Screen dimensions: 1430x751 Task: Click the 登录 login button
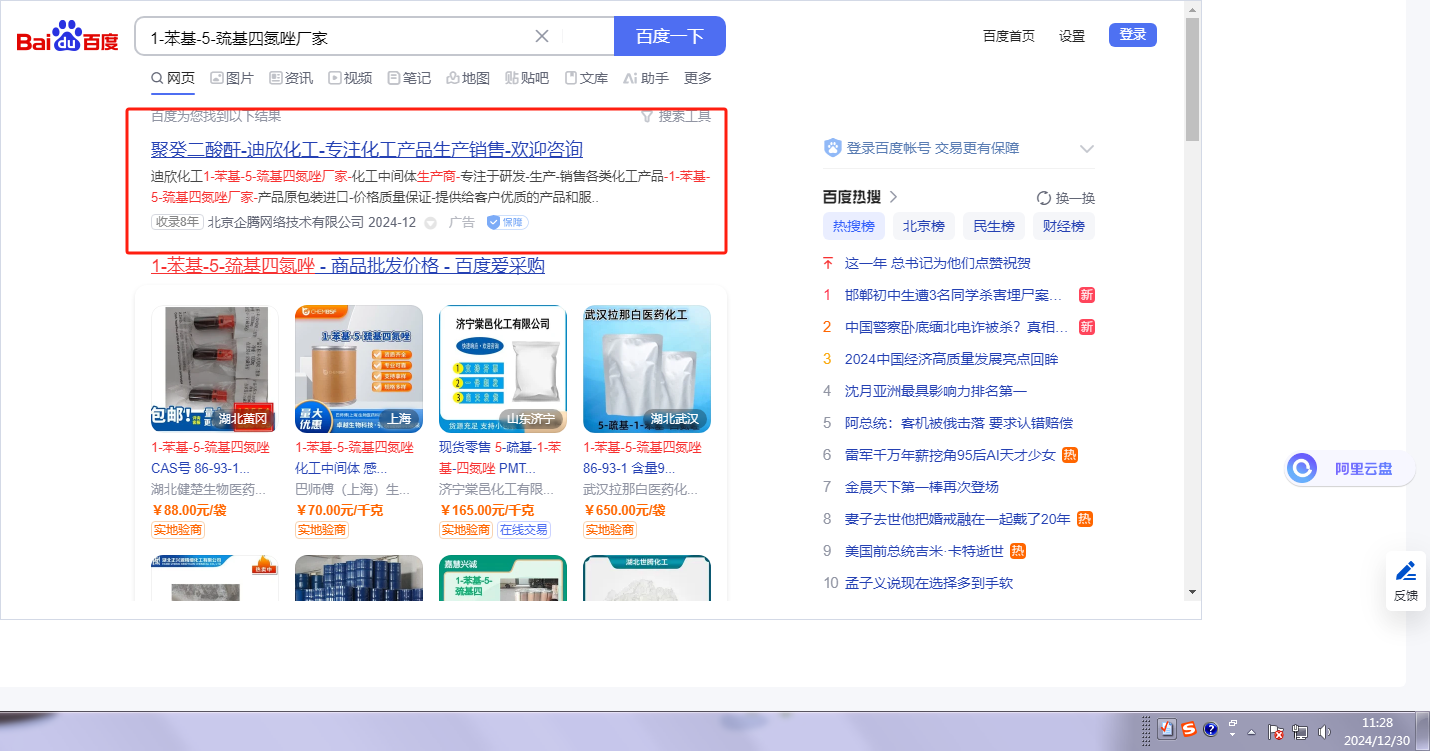pos(1132,35)
